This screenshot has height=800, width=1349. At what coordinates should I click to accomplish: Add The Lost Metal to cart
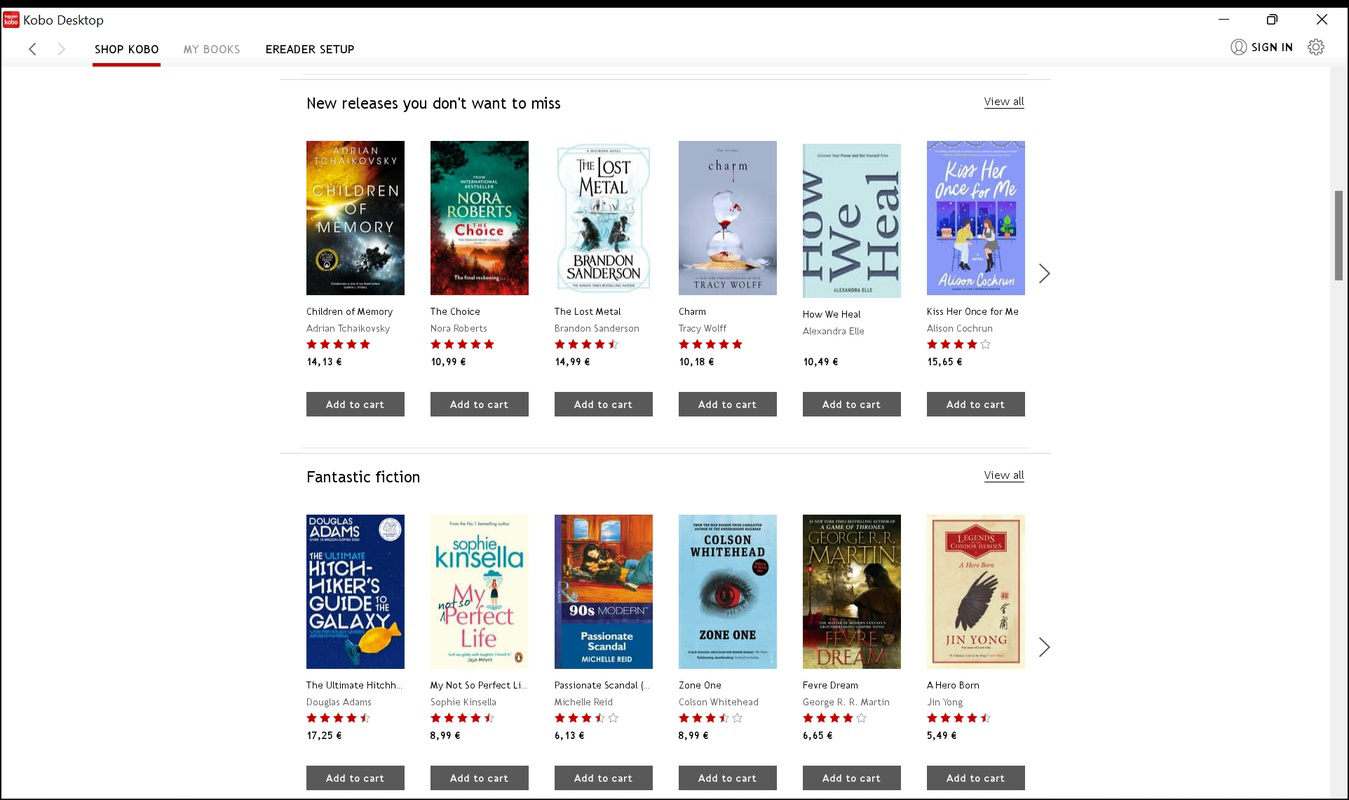click(x=603, y=404)
